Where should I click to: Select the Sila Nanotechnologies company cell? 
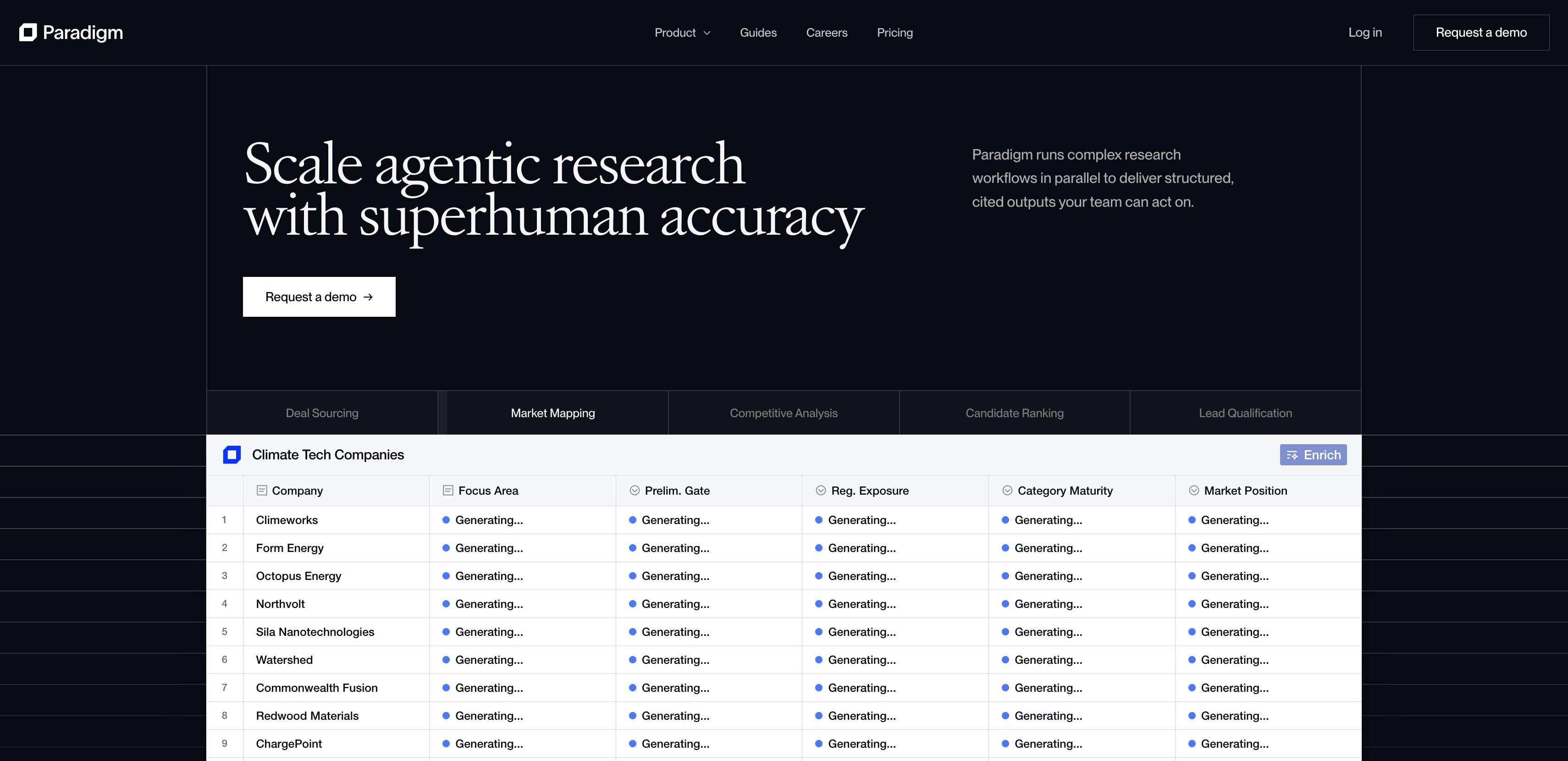(336, 632)
